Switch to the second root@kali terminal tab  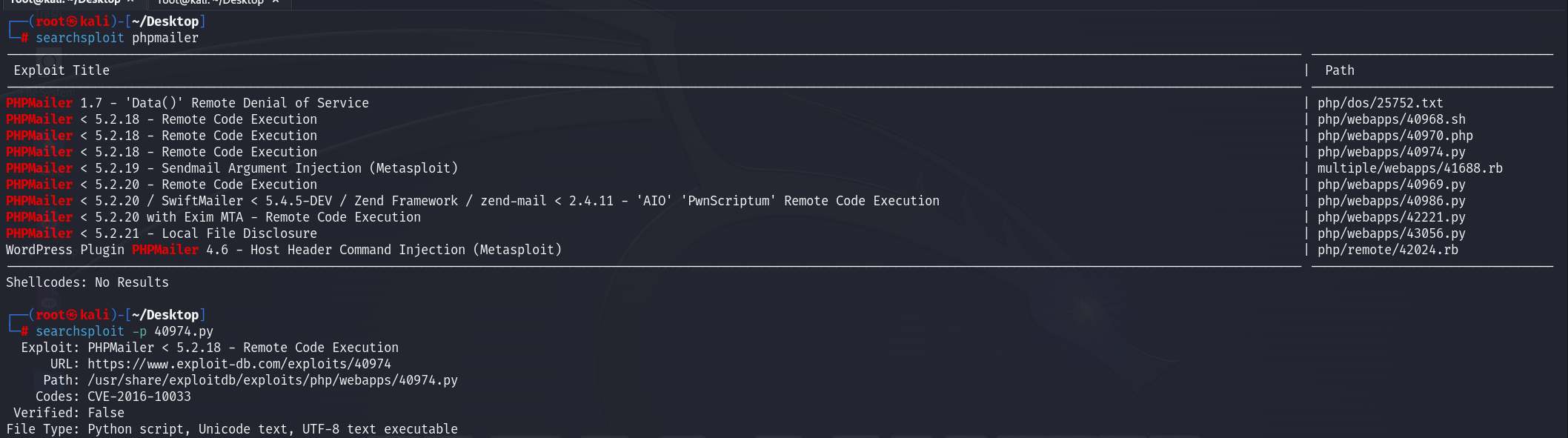211,2
